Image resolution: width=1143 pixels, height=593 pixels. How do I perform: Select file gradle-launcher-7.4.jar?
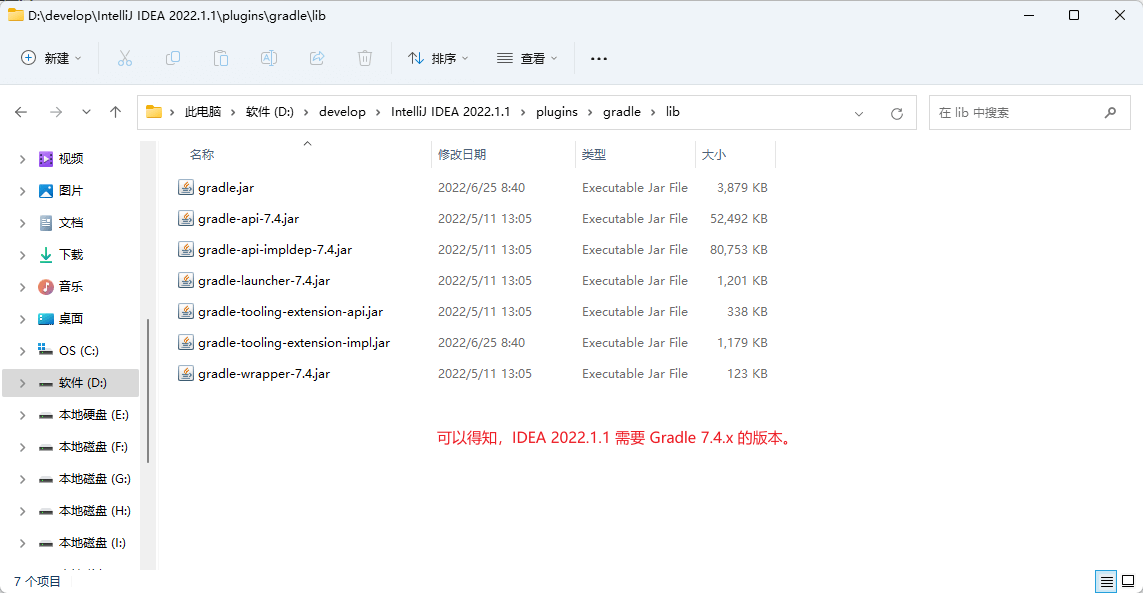(x=264, y=281)
